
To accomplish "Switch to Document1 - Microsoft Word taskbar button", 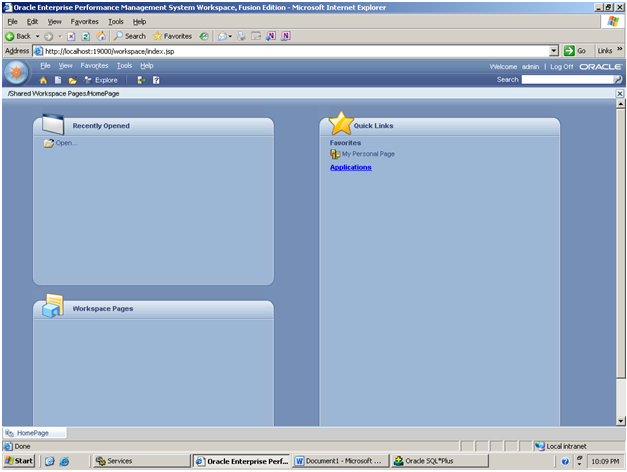I will [341, 461].
